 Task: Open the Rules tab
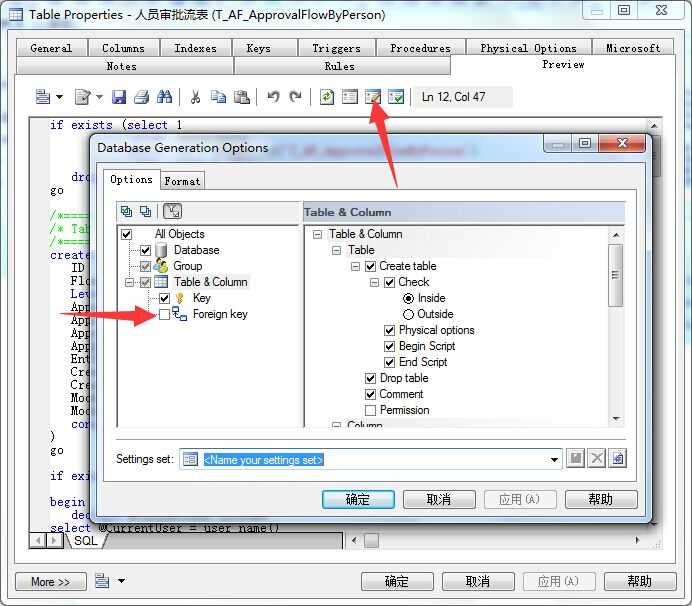pos(340,66)
